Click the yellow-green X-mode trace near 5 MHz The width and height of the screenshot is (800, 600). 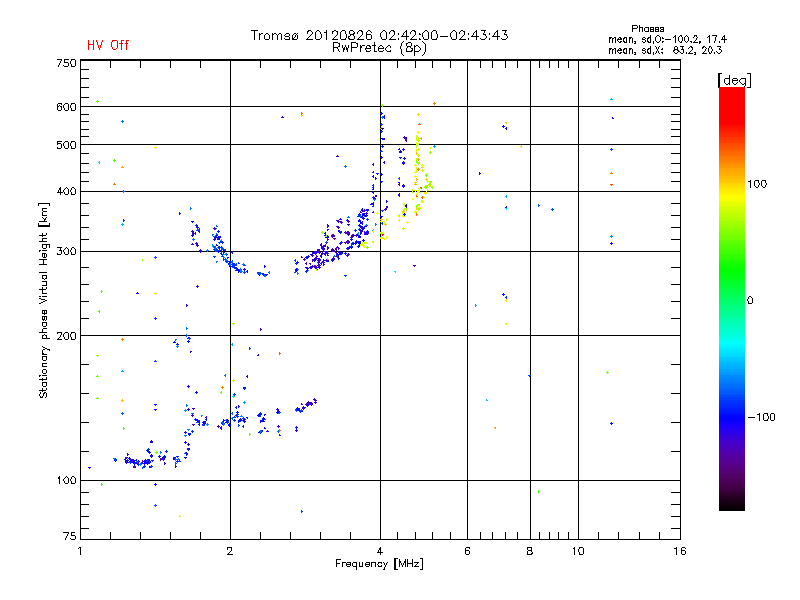(417, 173)
